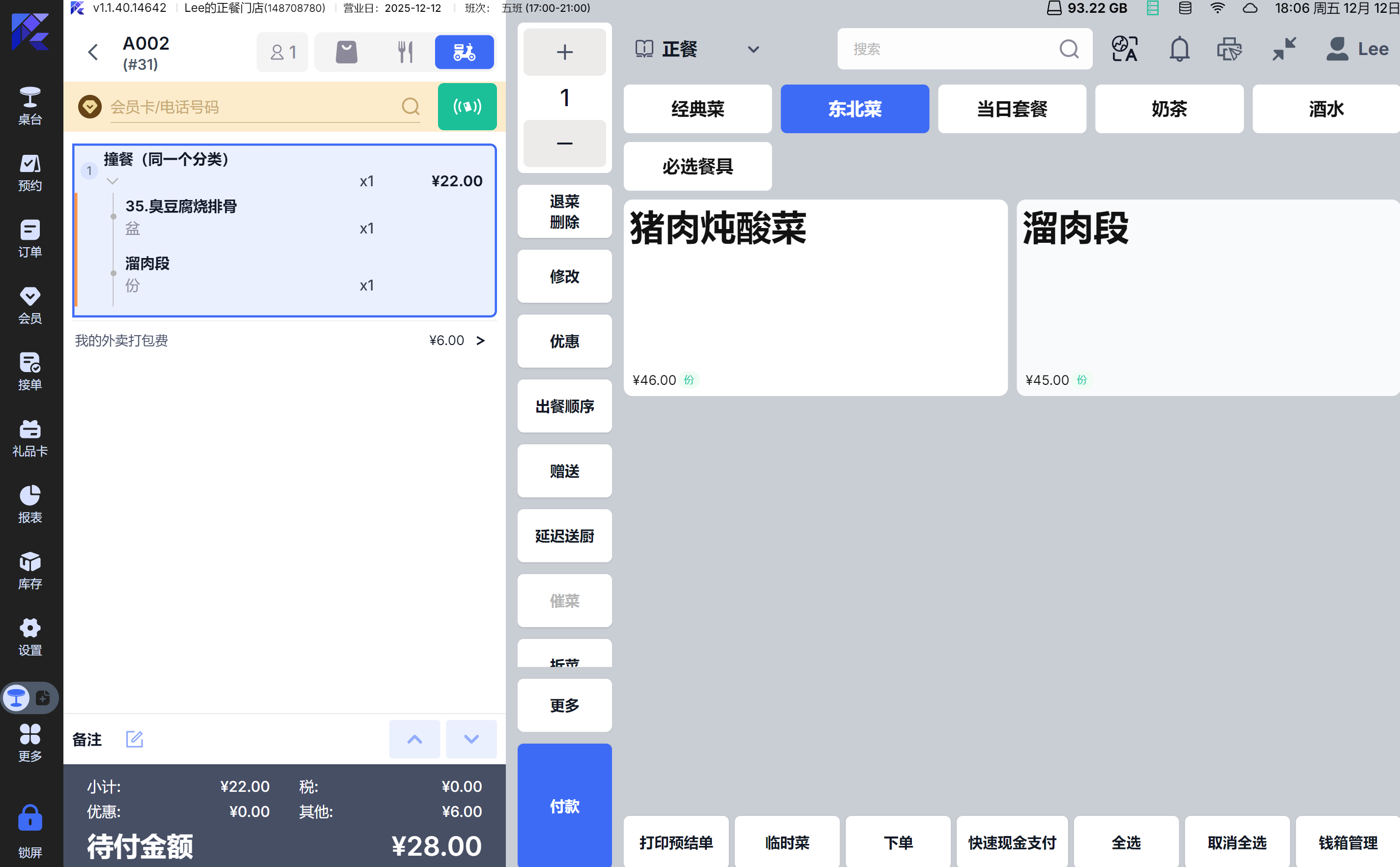Click the blue 付款 payment button

pos(564,806)
